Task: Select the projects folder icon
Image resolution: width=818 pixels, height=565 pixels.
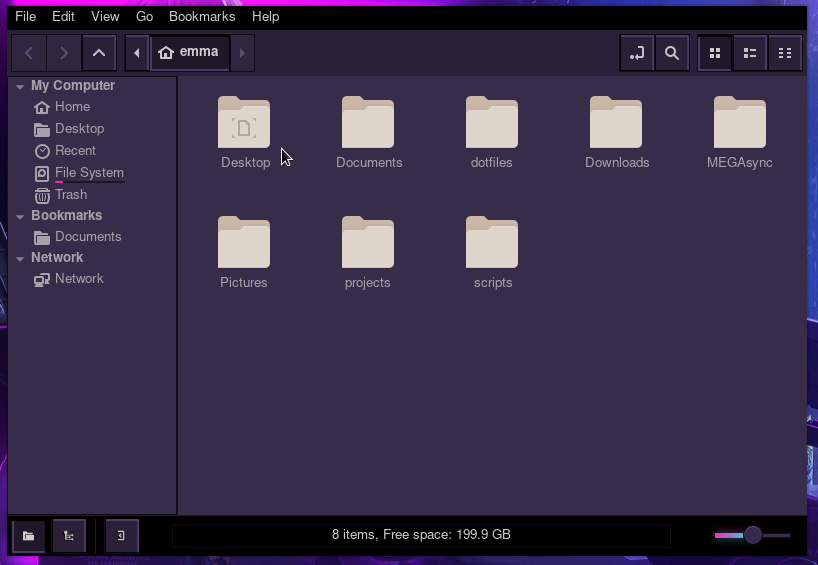Action: pos(368,242)
